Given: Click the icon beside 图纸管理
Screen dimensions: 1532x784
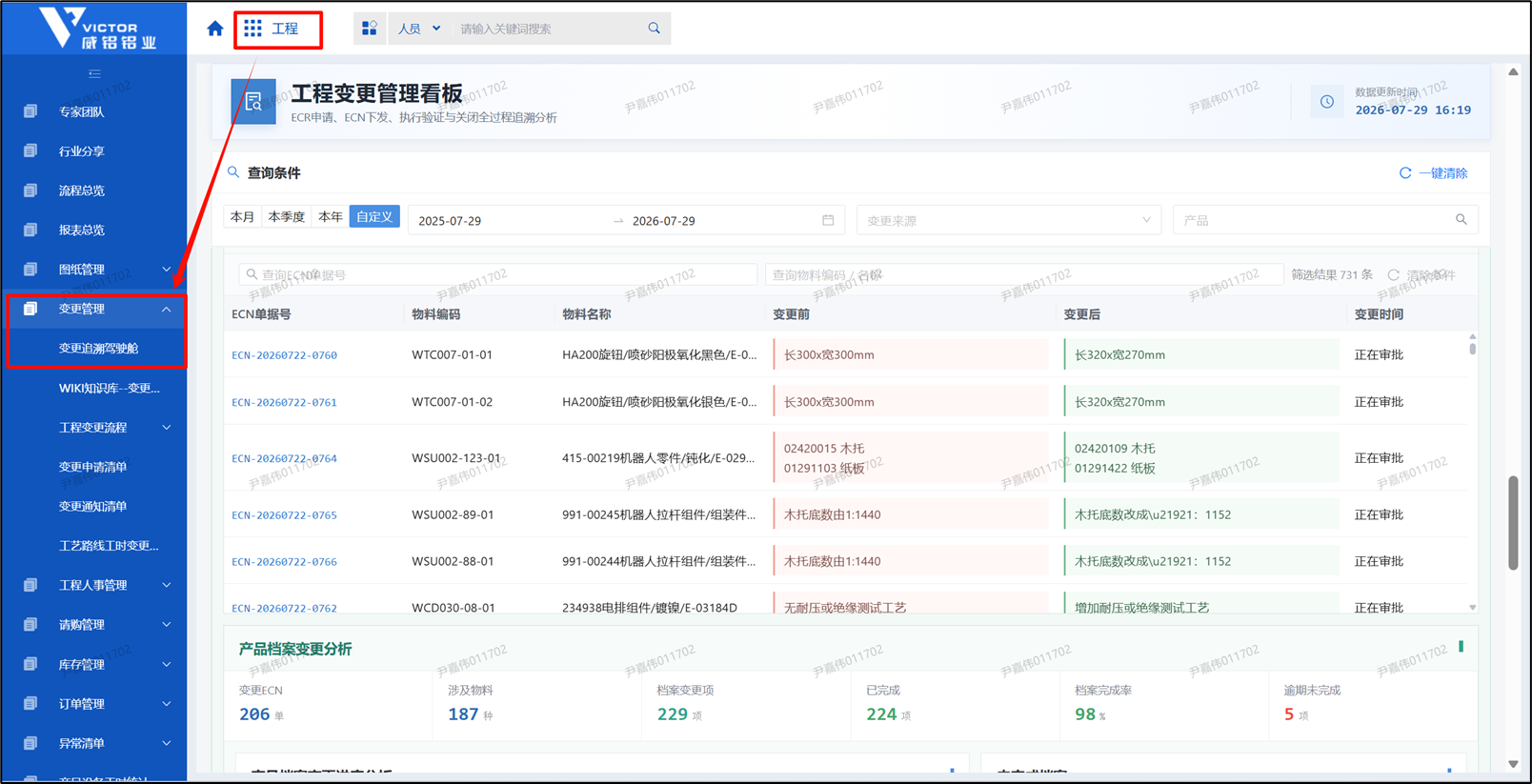Looking at the screenshot, I should pyautogui.click(x=30, y=270).
